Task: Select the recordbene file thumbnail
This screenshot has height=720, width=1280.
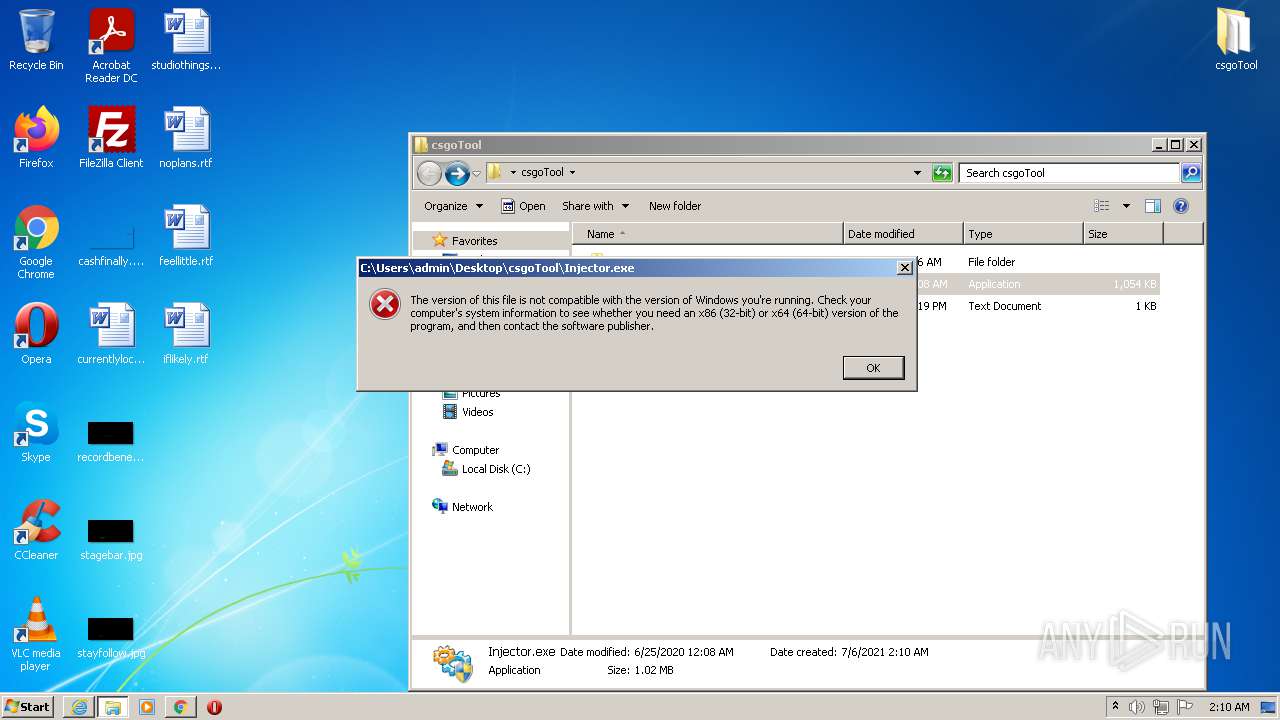Action: 111,440
